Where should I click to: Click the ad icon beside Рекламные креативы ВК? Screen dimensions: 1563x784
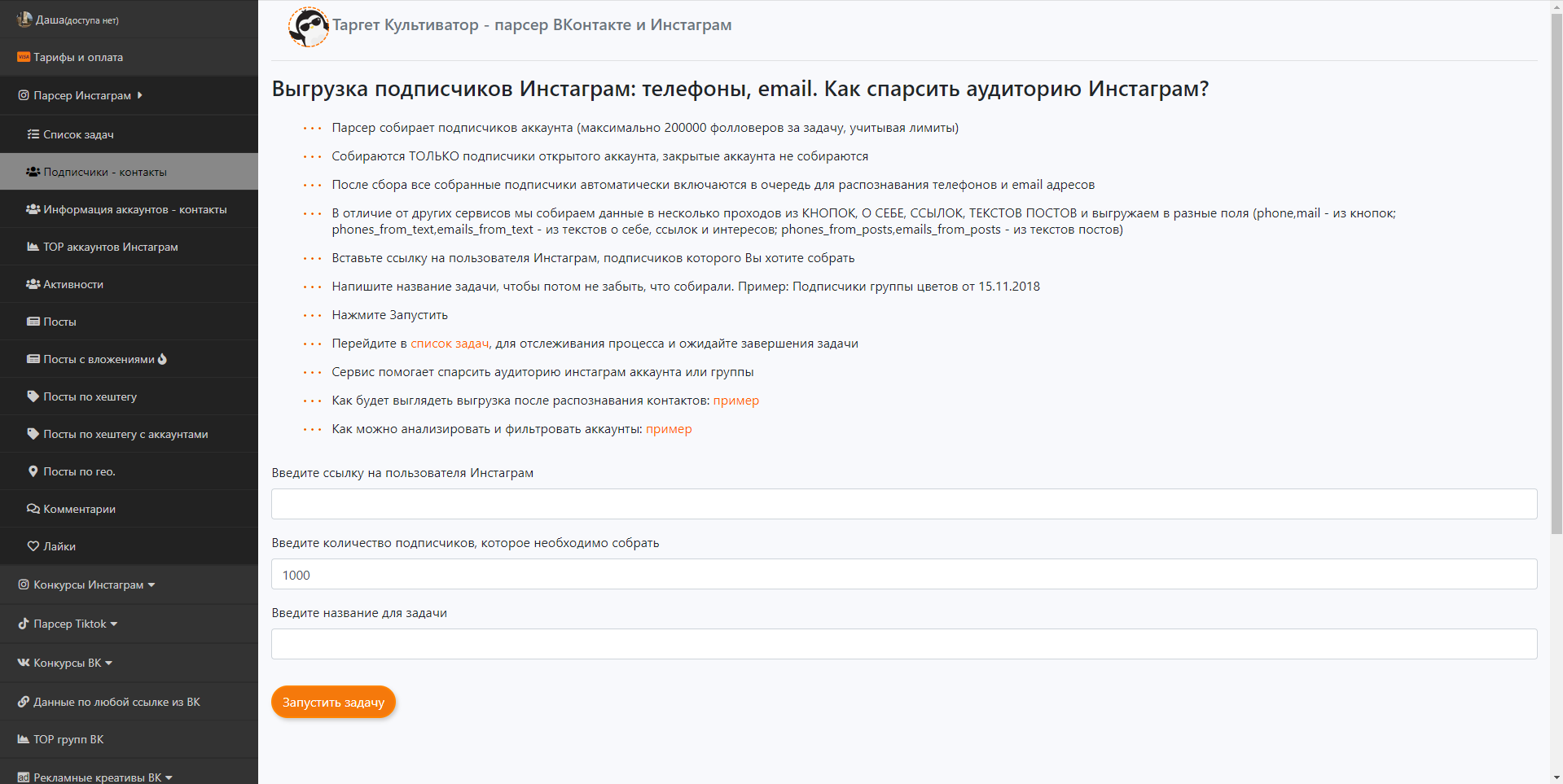tap(24, 777)
